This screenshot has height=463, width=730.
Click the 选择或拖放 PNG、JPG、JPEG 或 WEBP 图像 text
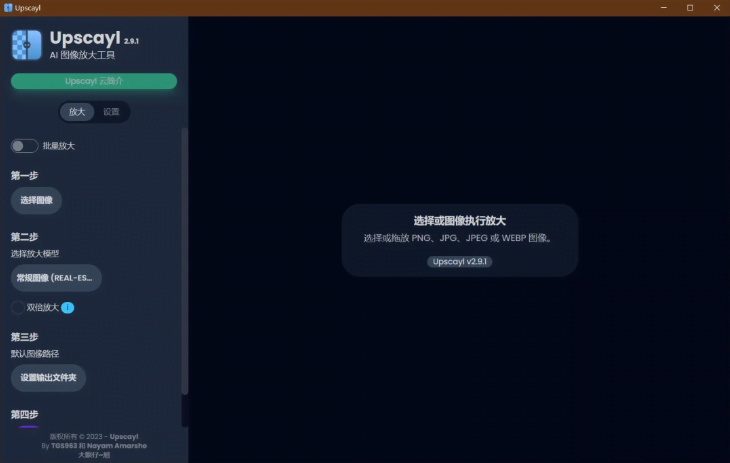pos(458,238)
